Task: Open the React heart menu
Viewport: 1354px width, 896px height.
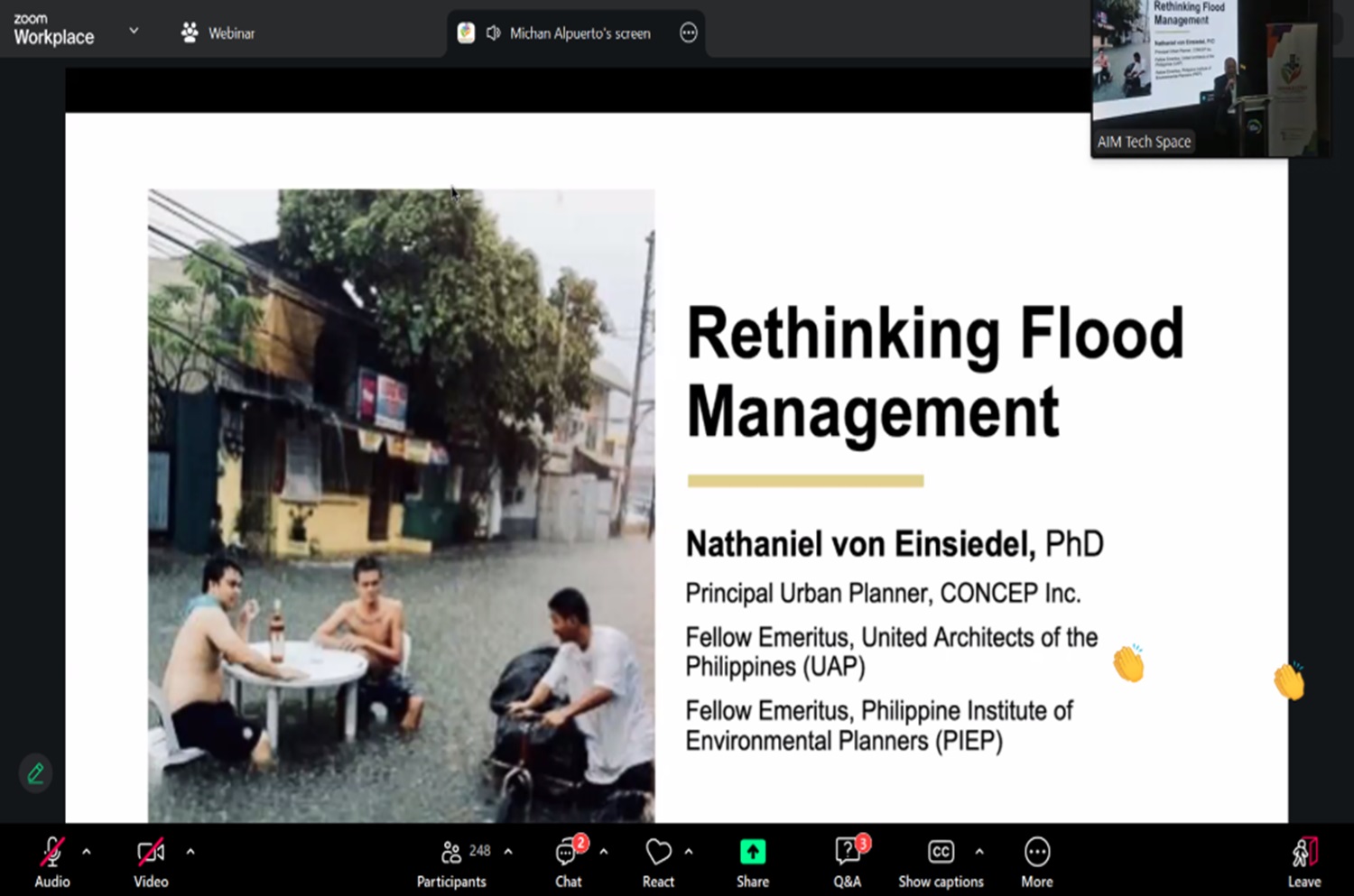Action: click(658, 853)
